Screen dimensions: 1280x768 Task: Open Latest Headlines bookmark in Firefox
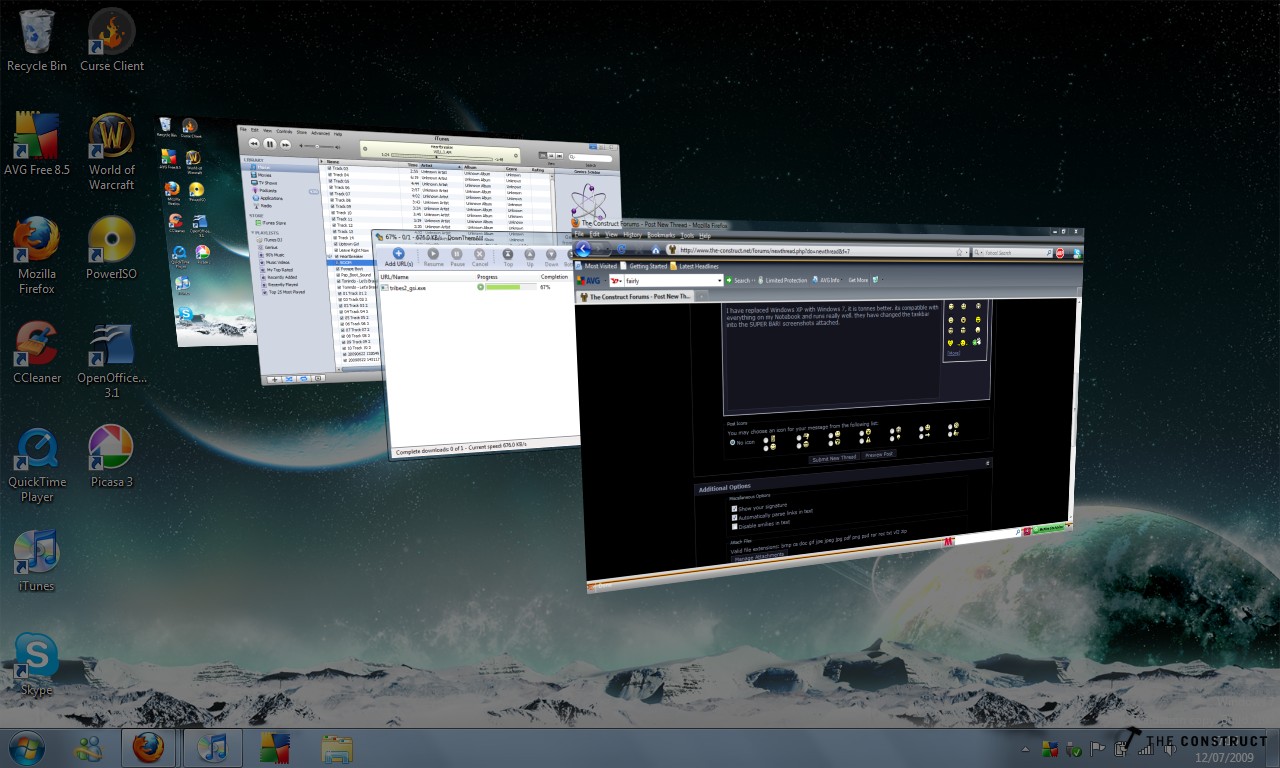click(x=695, y=267)
